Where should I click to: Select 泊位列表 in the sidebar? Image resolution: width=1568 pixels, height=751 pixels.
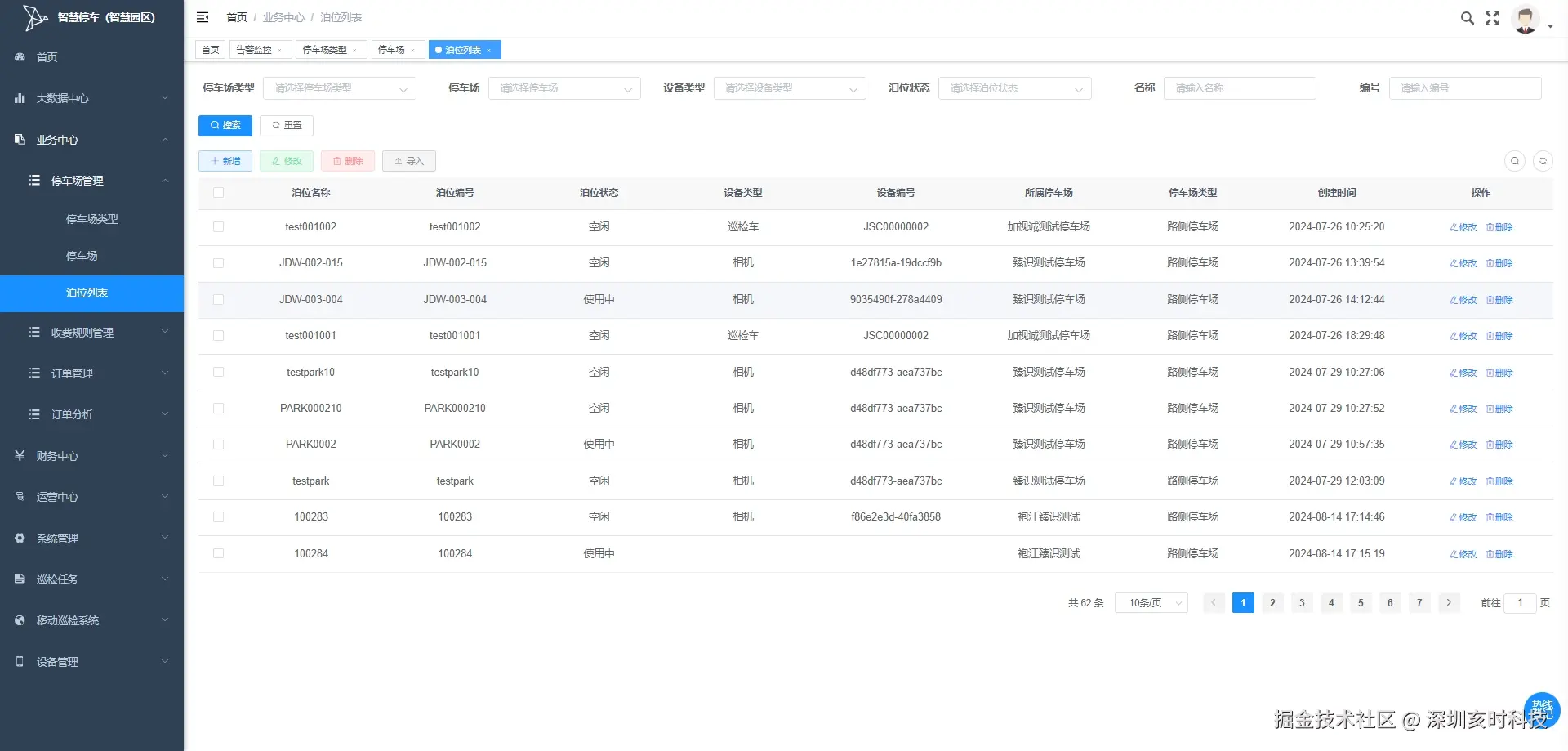pos(91,293)
